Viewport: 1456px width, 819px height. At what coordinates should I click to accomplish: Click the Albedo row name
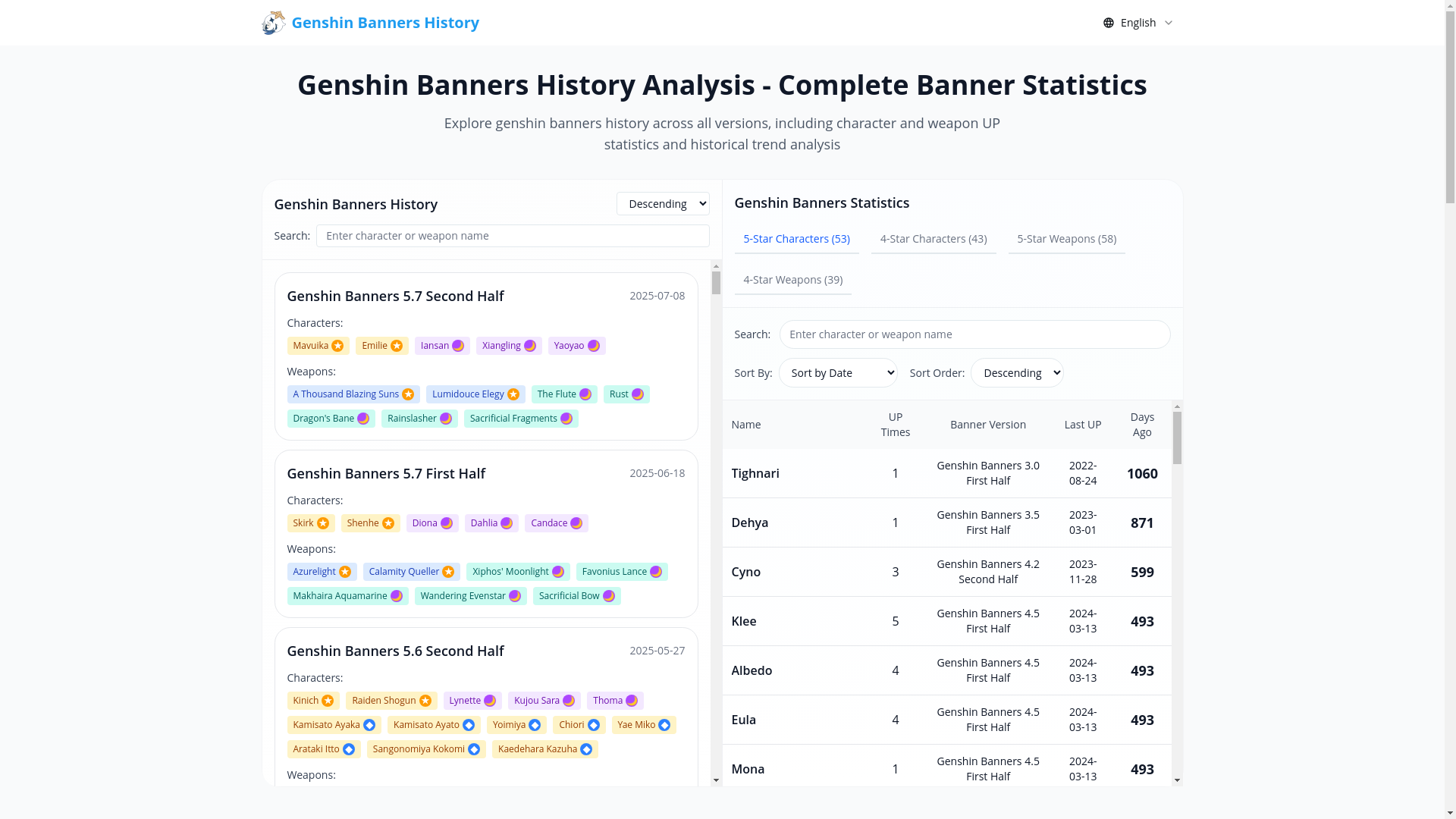click(x=752, y=670)
